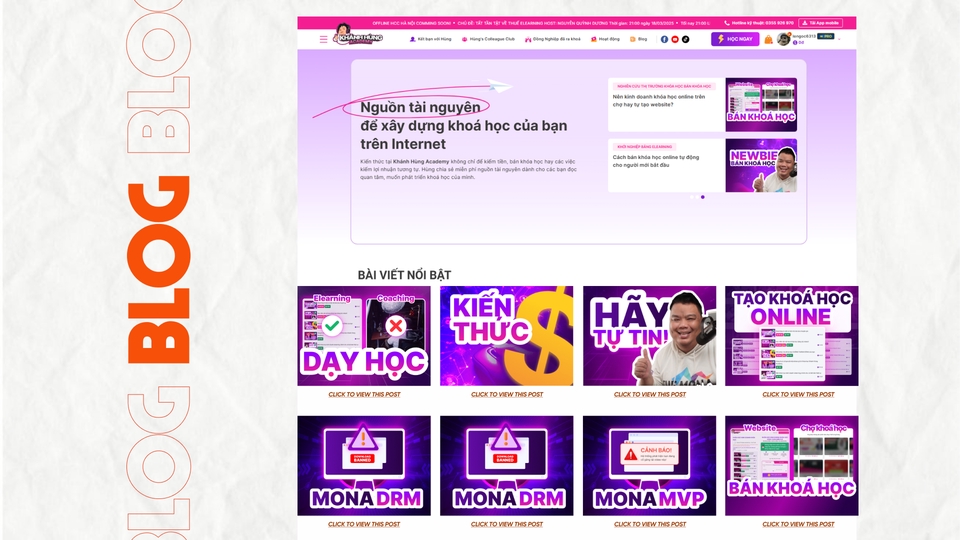Open the YouTube social icon
Viewport: 960px width, 540px height.
click(x=675, y=39)
